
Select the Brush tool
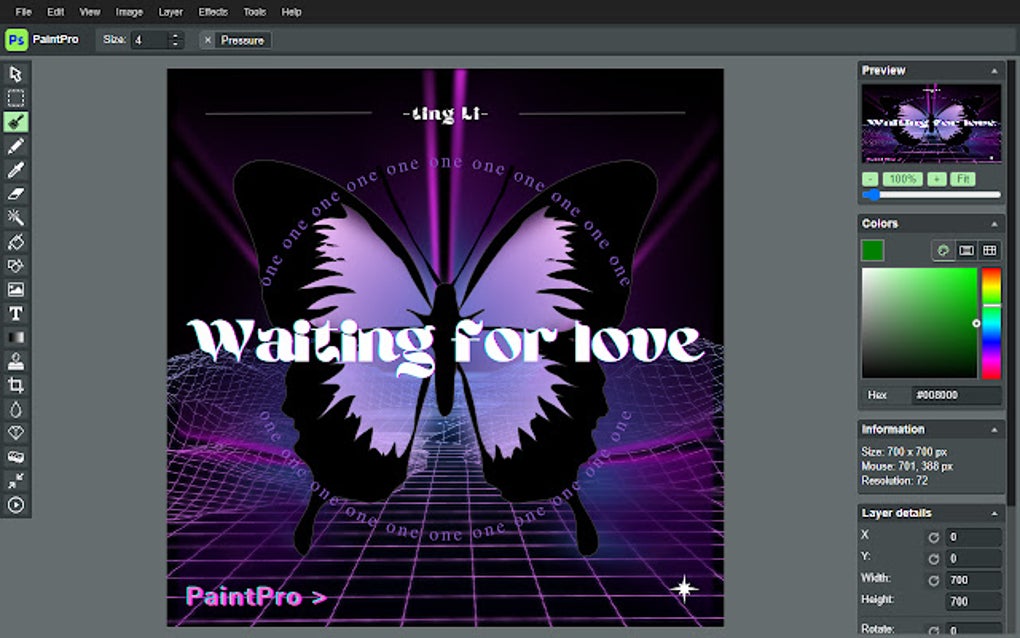point(15,121)
